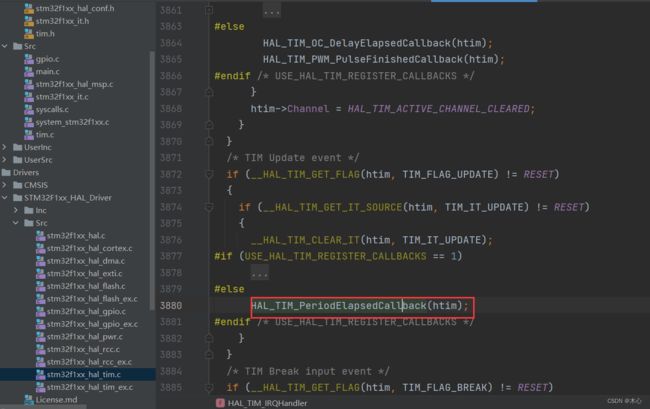Click the gpio.c file icon
This screenshot has width=650, height=409.
point(29,59)
